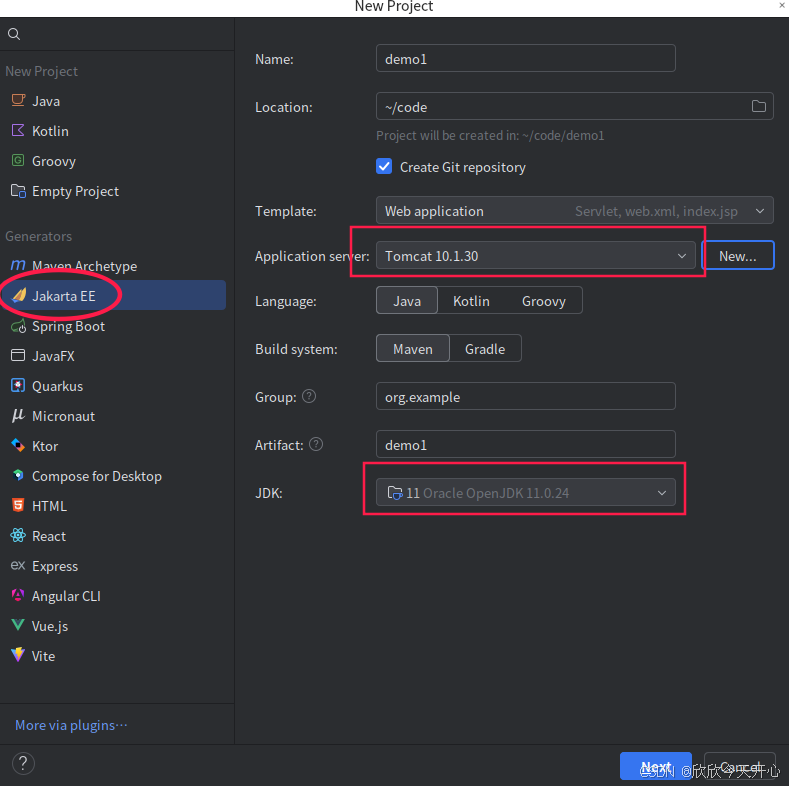789x786 pixels.
Task: Toggle Create Git repository checkbox
Action: coord(384,167)
